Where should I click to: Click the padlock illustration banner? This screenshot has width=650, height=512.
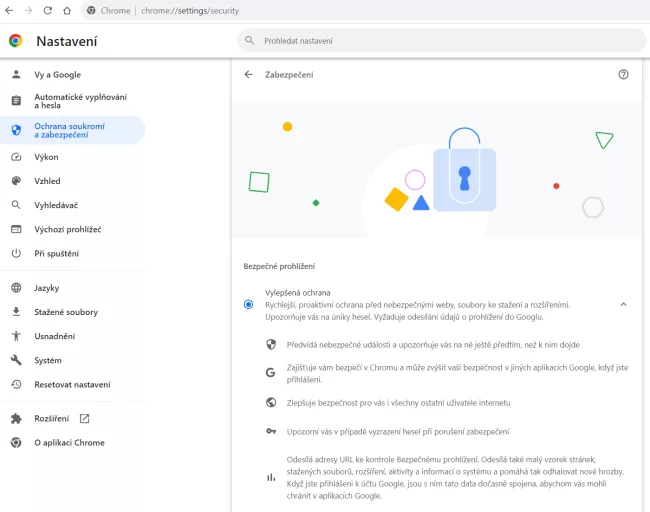(437, 170)
